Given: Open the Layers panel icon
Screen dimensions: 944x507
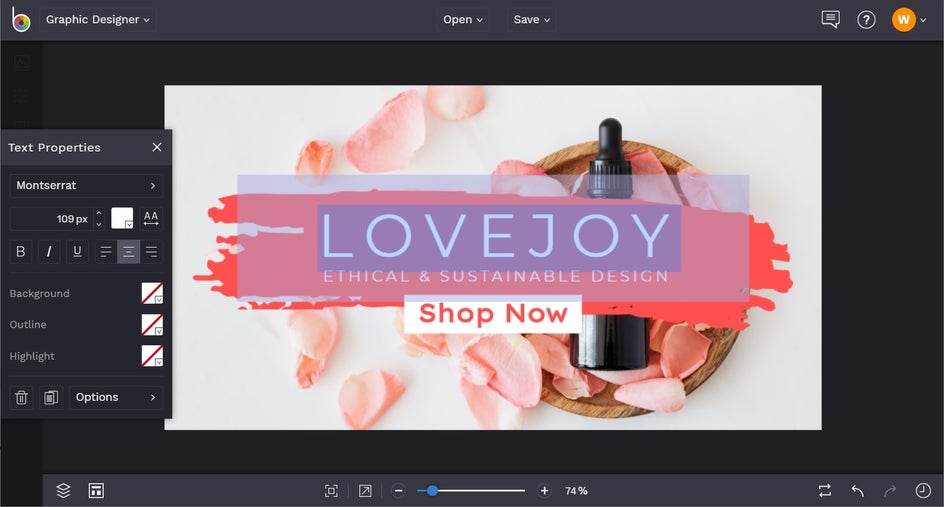Looking at the screenshot, I should click(x=63, y=491).
